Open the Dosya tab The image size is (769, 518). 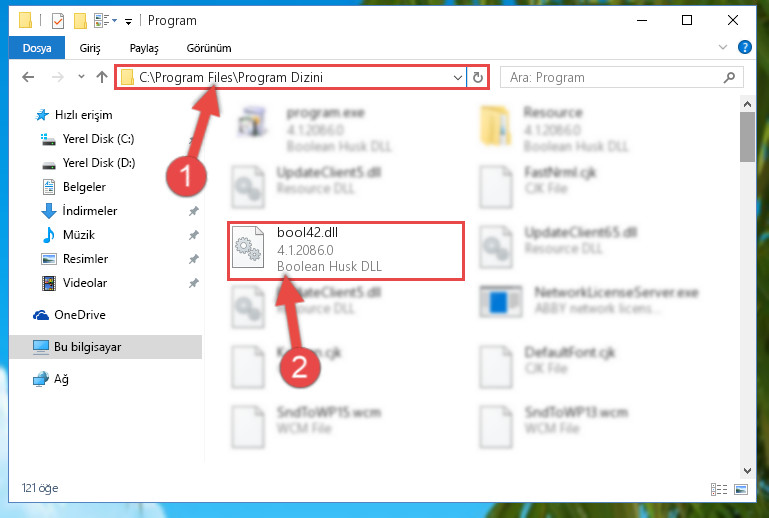(x=37, y=48)
